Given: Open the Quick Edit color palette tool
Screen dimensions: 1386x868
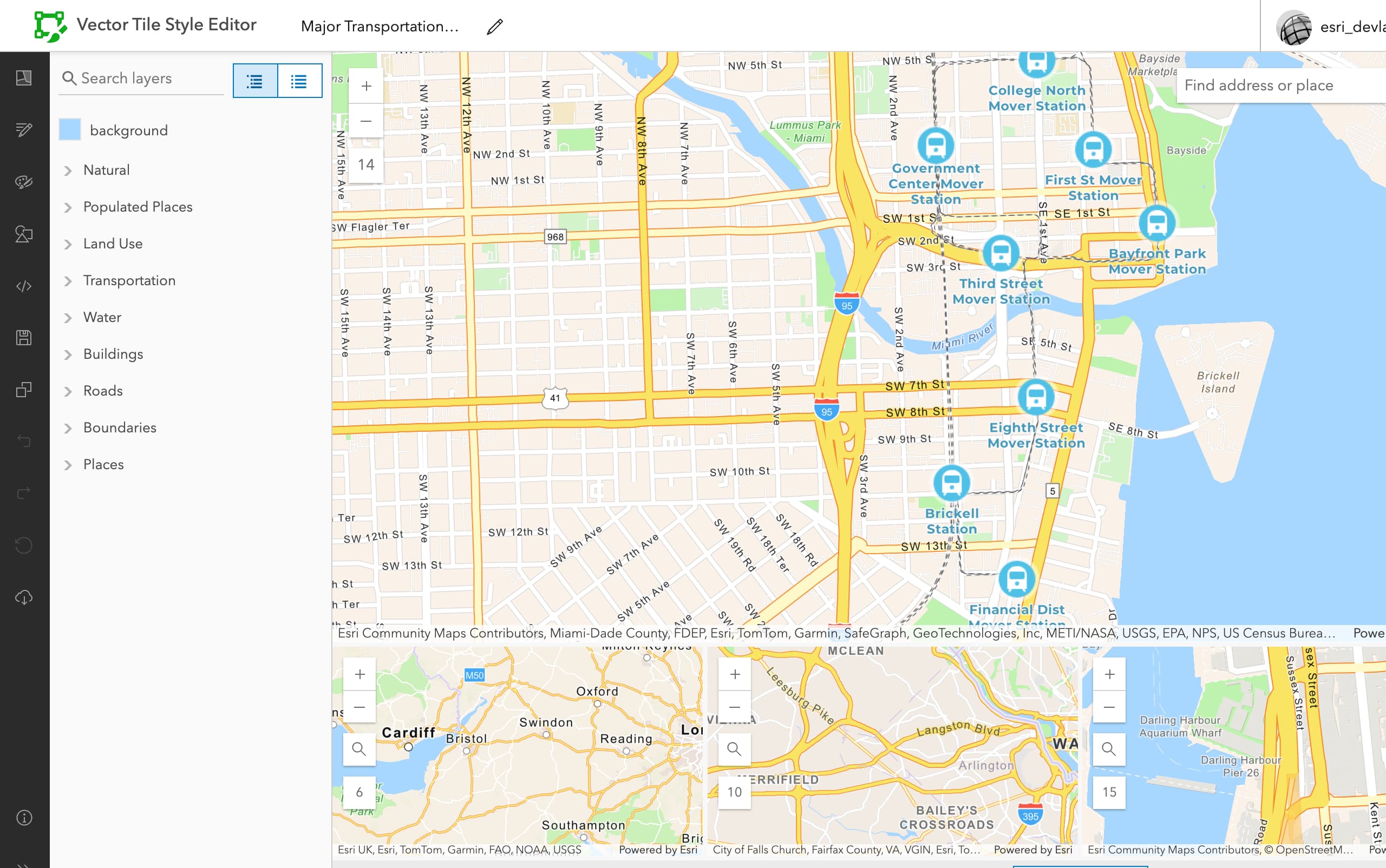Looking at the screenshot, I should point(23,182).
